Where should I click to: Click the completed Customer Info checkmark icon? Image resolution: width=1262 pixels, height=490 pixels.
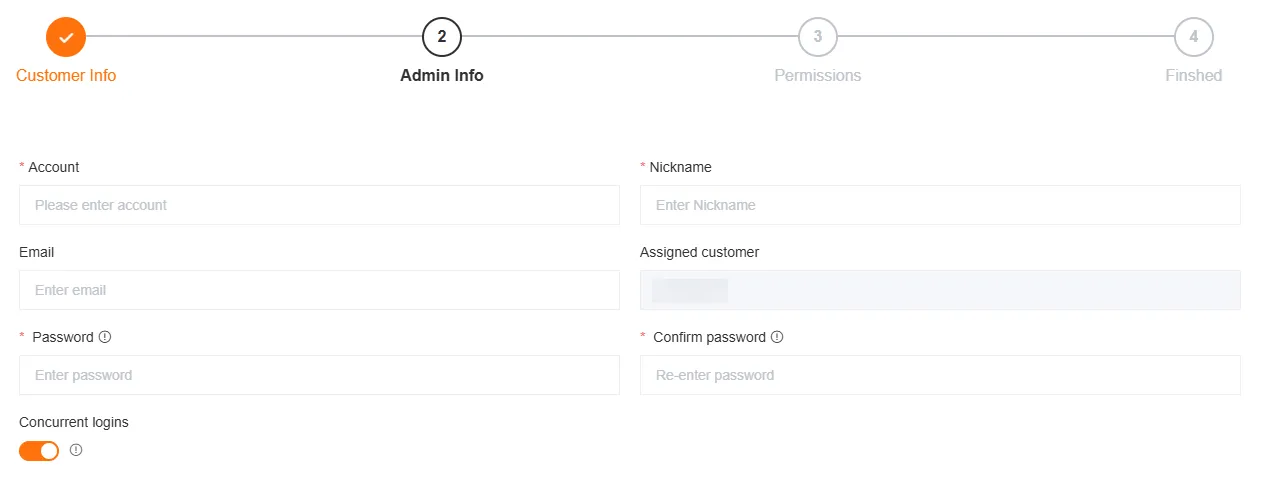(x=66, y=37)
